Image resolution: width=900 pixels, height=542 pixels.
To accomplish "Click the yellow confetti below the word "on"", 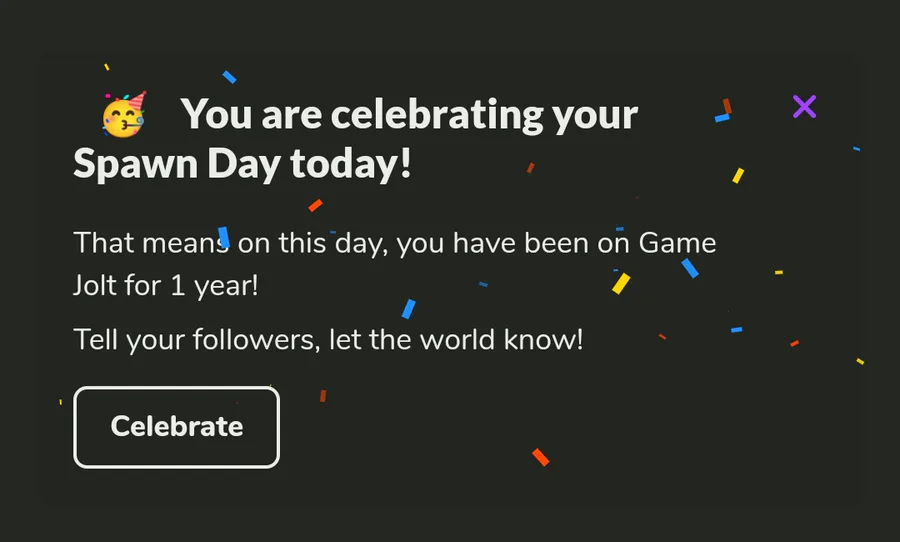I will pyautogui.click(x=621, y=284).
